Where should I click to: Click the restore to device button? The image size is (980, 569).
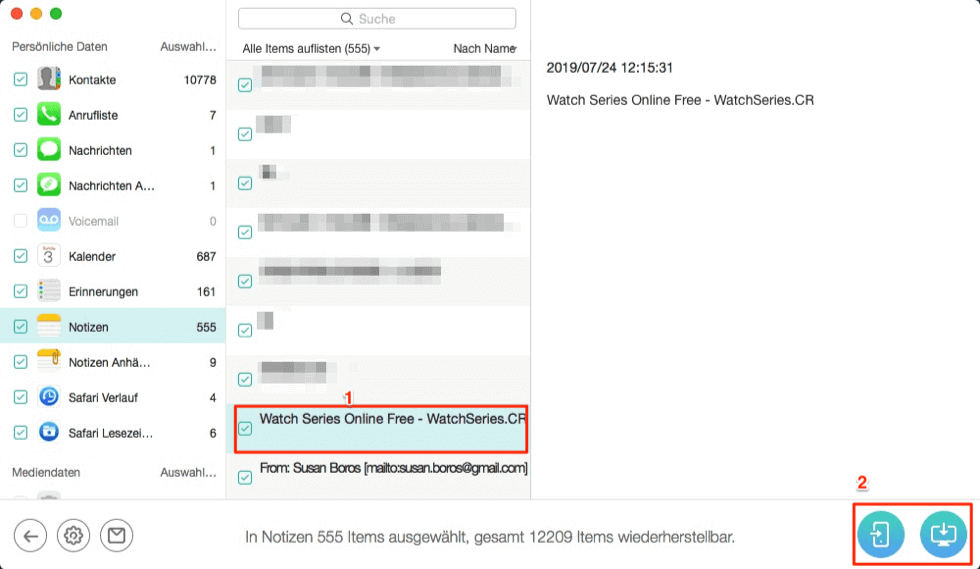pos(881,535)
